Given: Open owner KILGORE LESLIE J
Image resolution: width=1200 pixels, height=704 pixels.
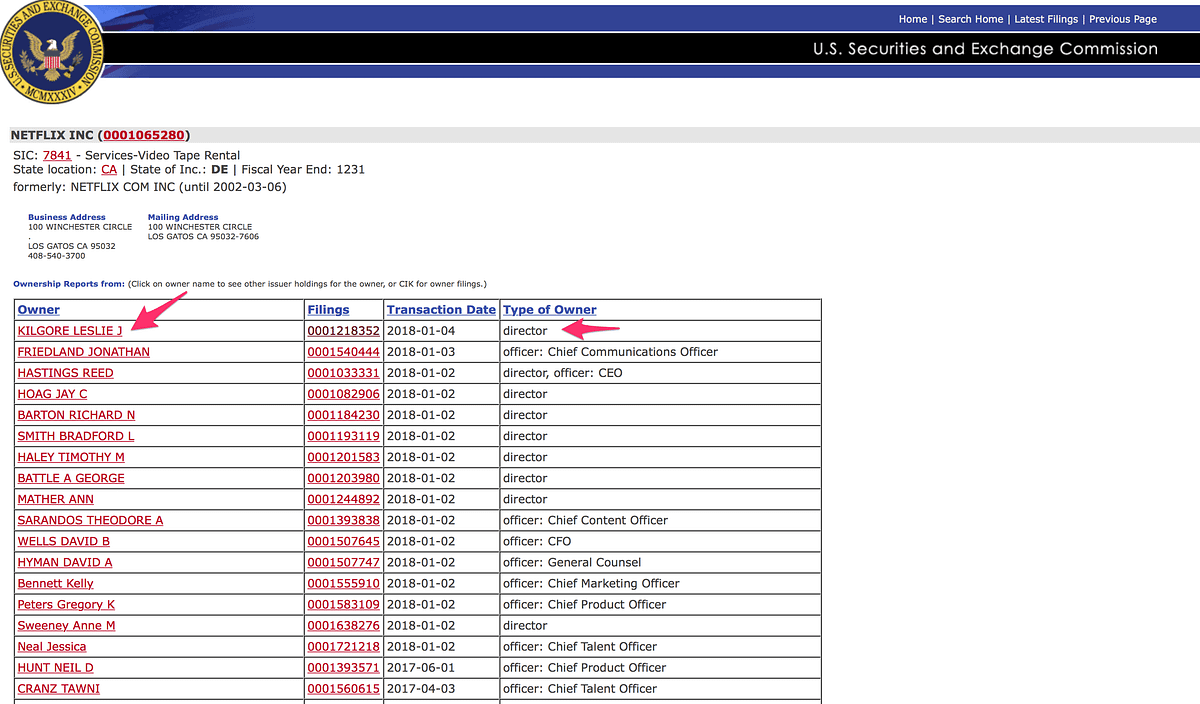Looking at the screenshot, I should coord(70,331).
